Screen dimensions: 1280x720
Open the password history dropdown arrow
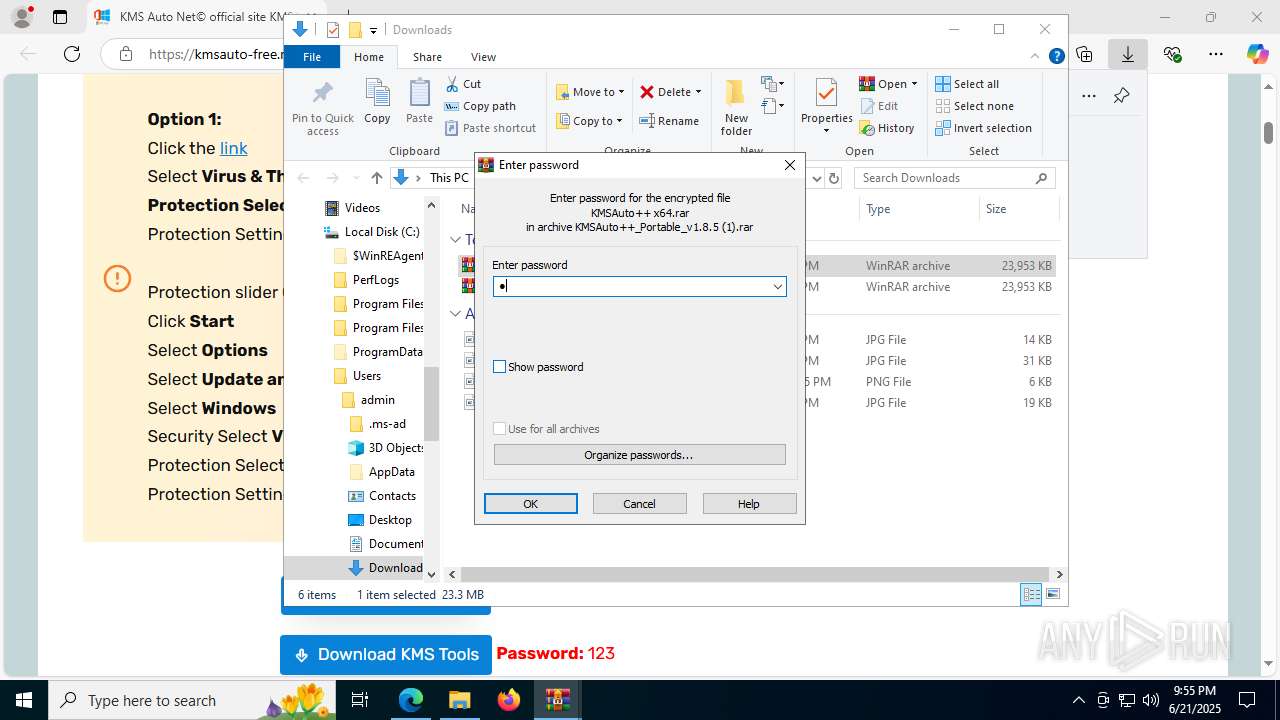pos(777,287)
